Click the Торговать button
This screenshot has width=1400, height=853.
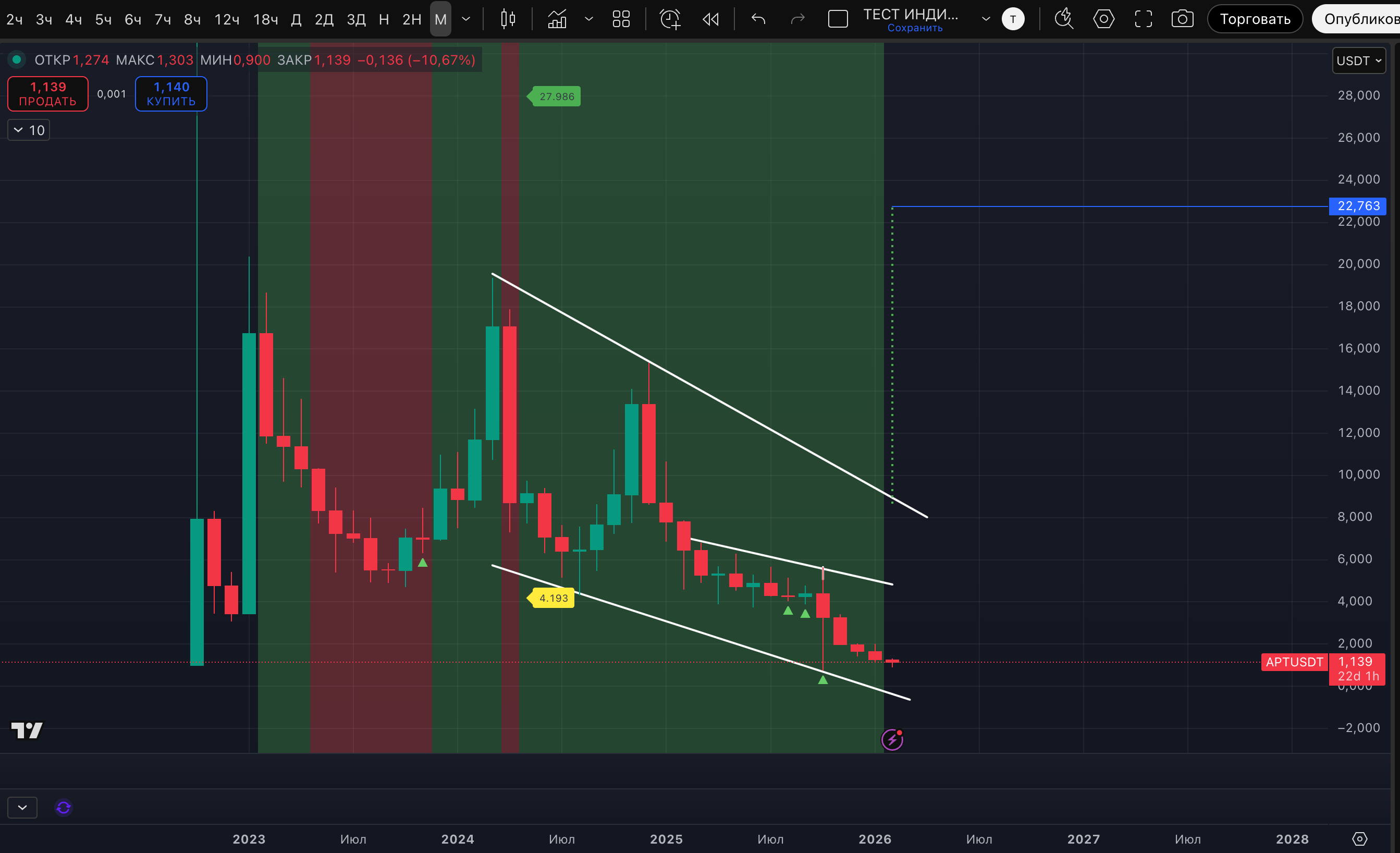[x=1255, y=19]
